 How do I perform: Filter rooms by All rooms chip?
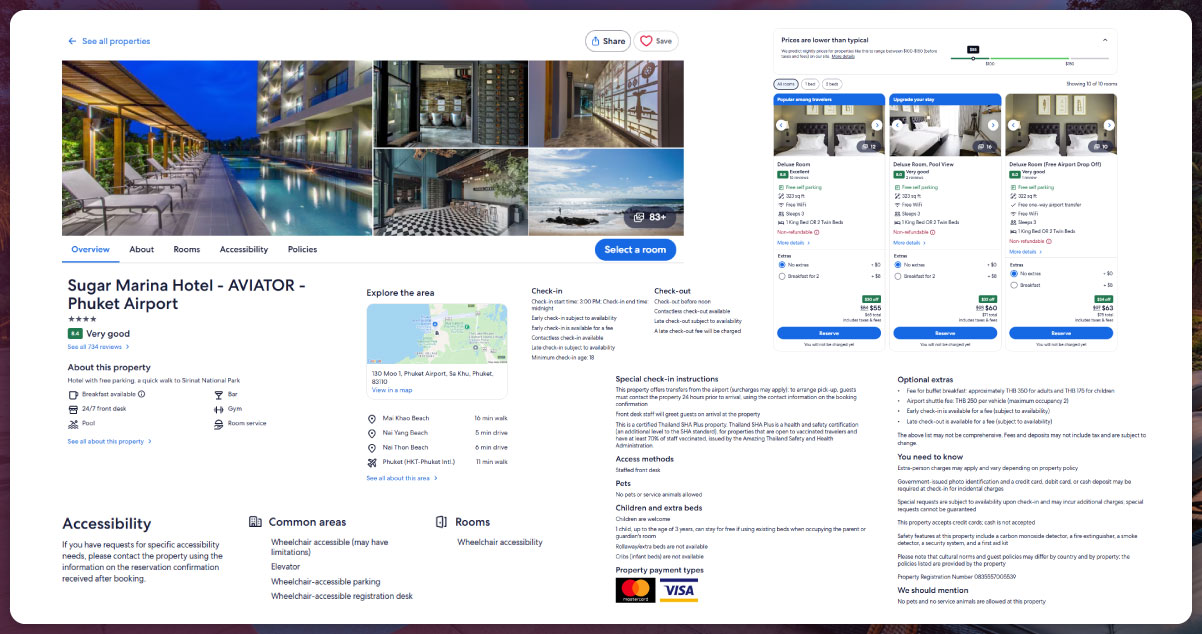click(x=786, y=84)
